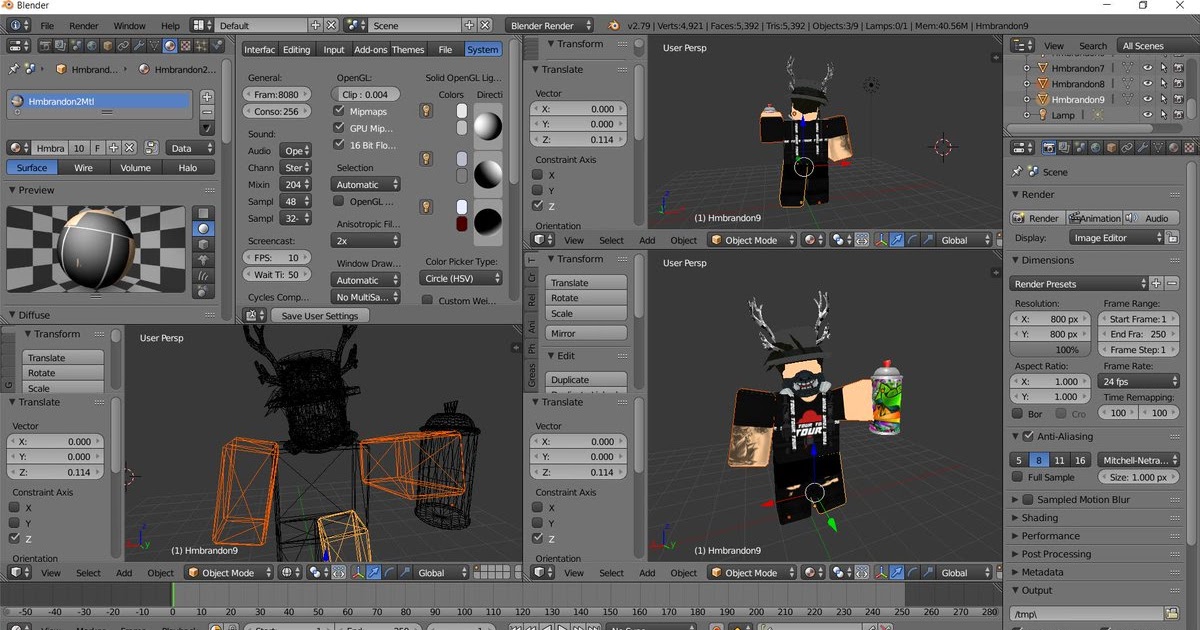
Task: Open Render Layers tab in right properties panel
Action: (1064, 147)
